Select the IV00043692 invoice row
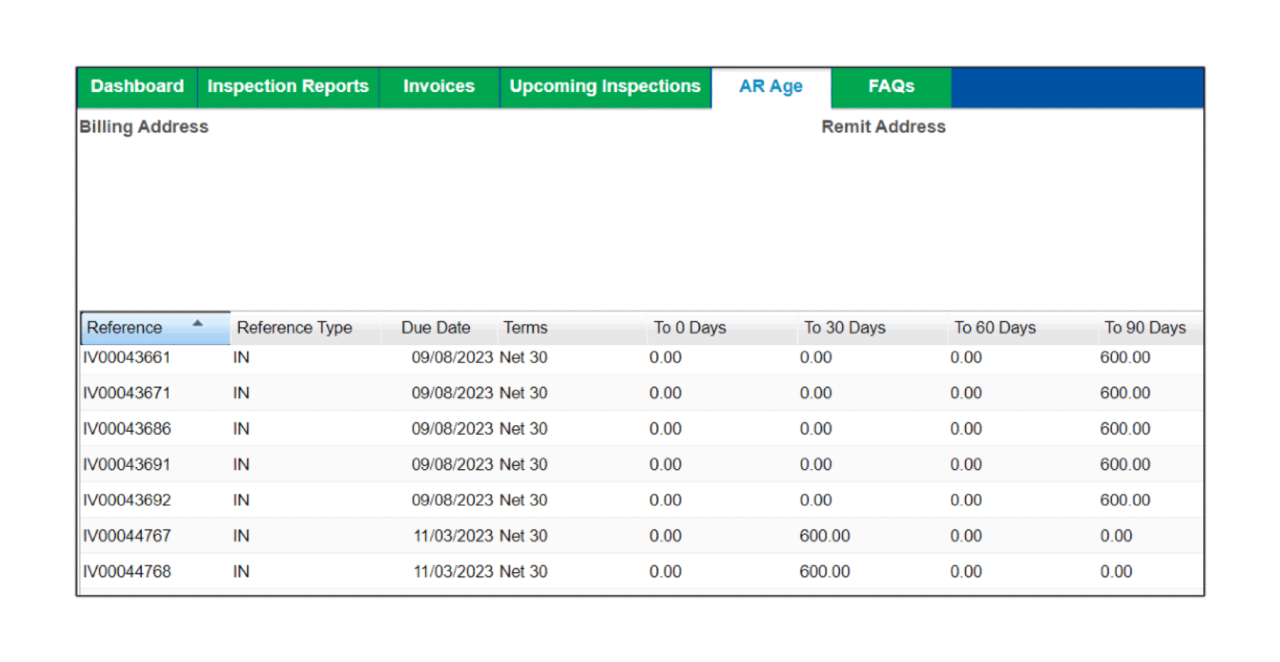This screenshot has height=662, width=1280. pyautogui.click(x=127, y=501)
